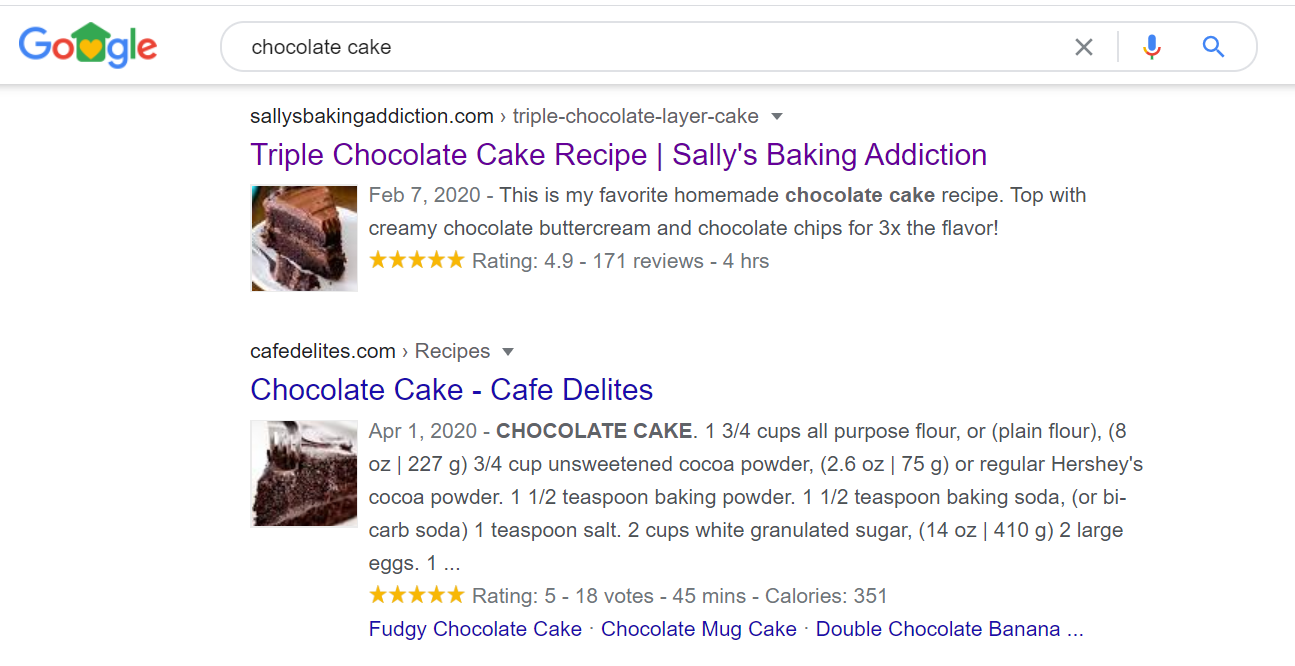The width and height of the screenshot is (1295, 666).
Task: Expand dropdown arrow next to sallysbakingaddiction.com URL
Action: pyautogui.click(x=777, y=117)
